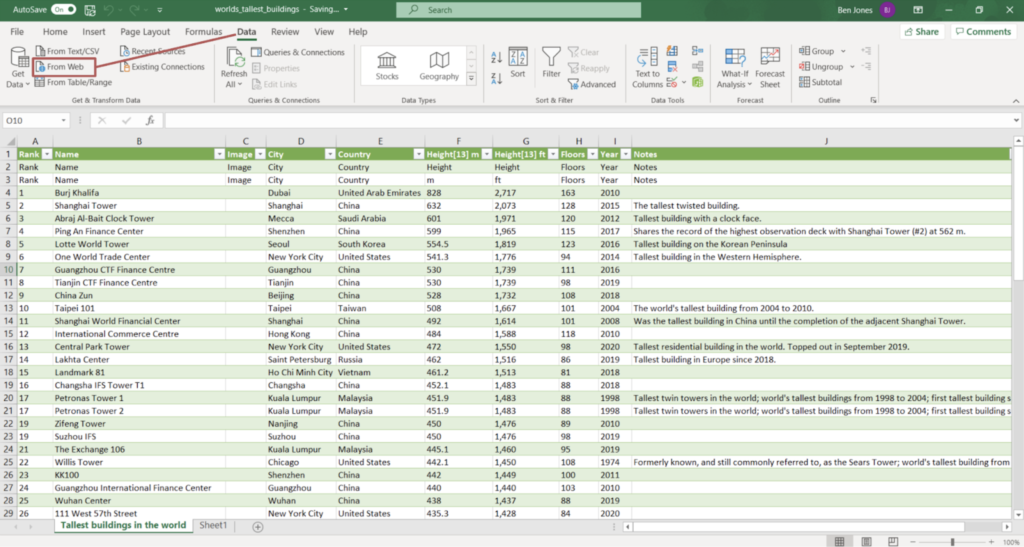Open the Country column filter dropdown

coord(418,155)
